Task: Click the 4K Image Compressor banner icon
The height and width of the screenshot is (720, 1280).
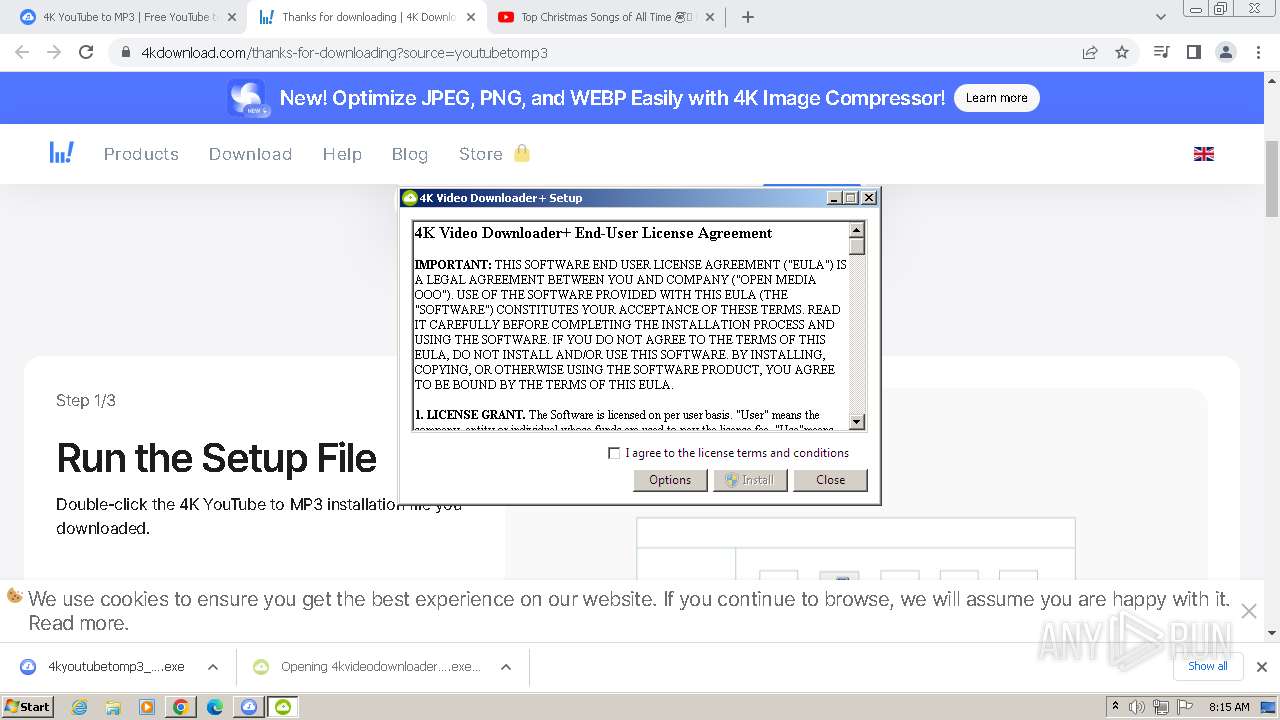Action: [x=246, y=98]
